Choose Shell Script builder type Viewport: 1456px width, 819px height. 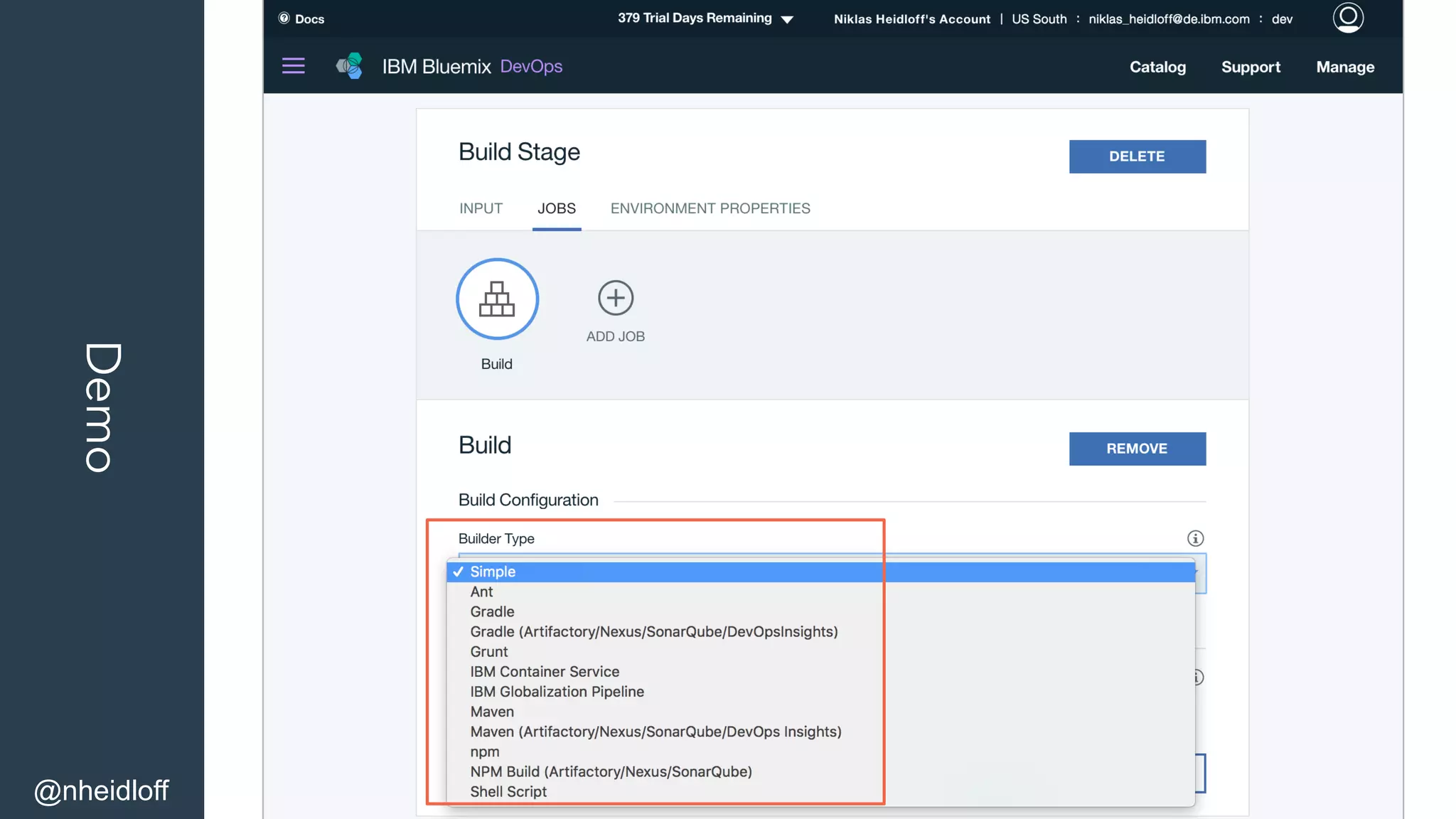tap(508, 791)
